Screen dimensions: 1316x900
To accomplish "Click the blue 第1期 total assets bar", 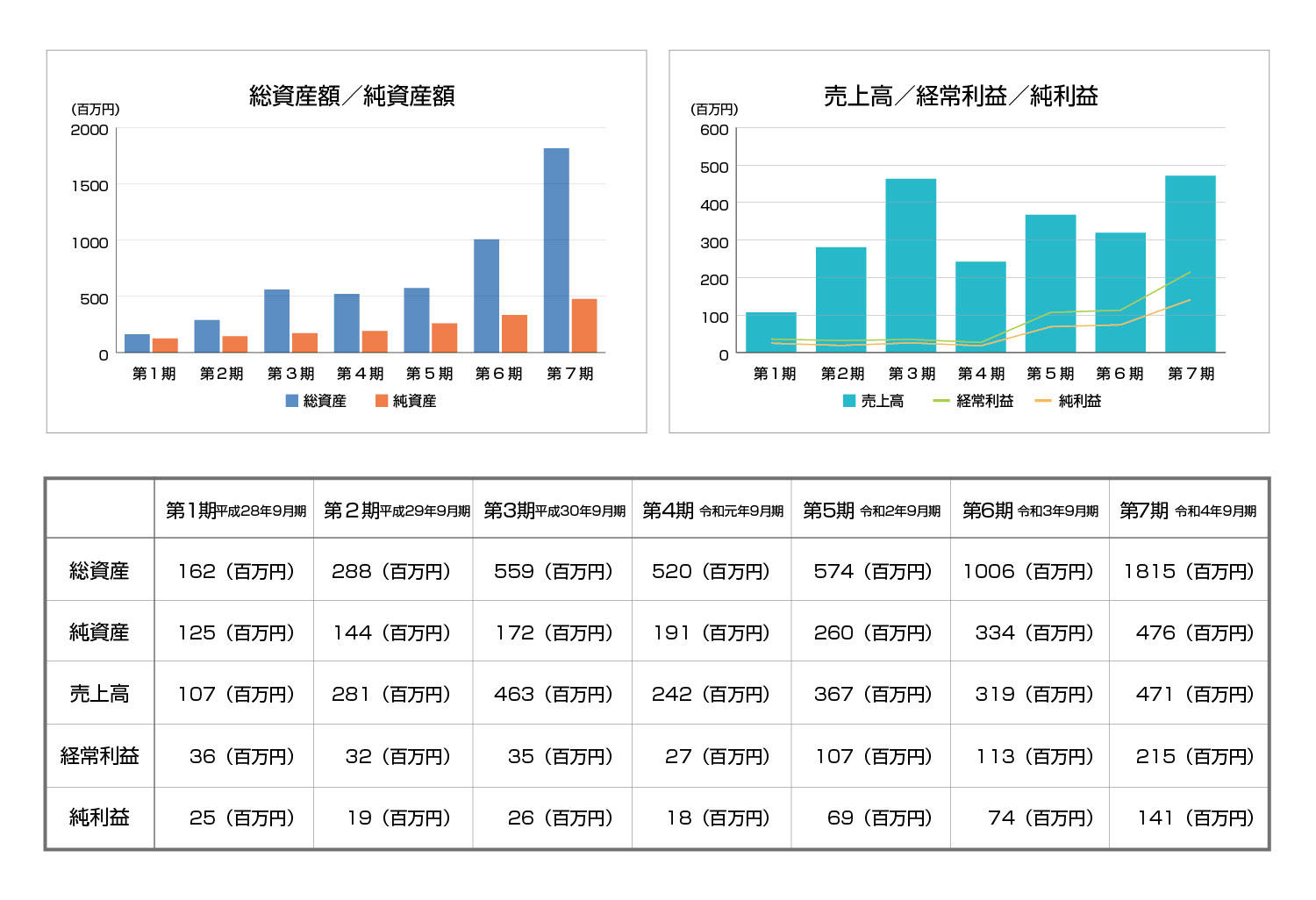I will click(137, 343).
